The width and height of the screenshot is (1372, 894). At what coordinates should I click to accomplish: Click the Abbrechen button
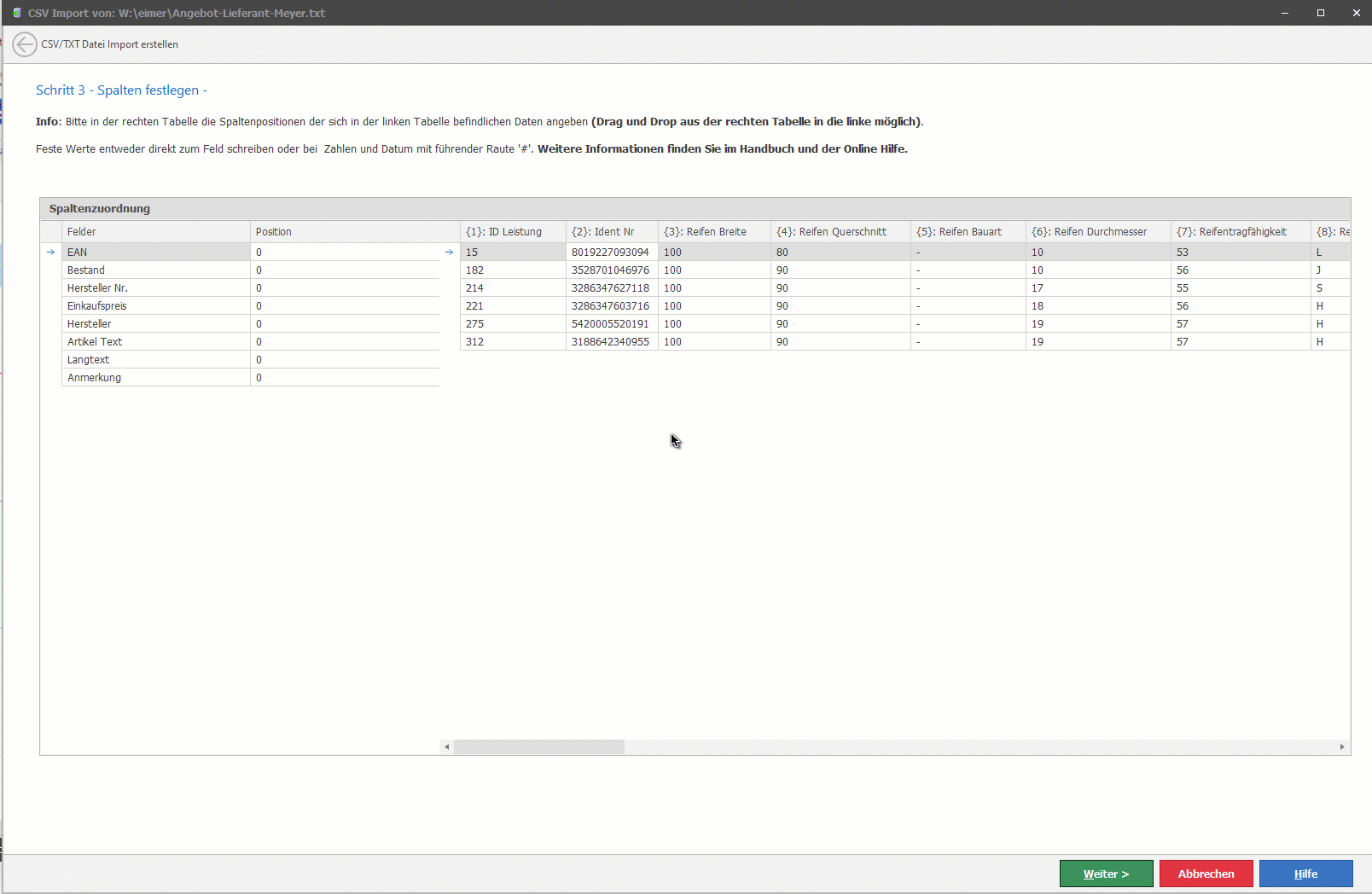click(1206, 874)
